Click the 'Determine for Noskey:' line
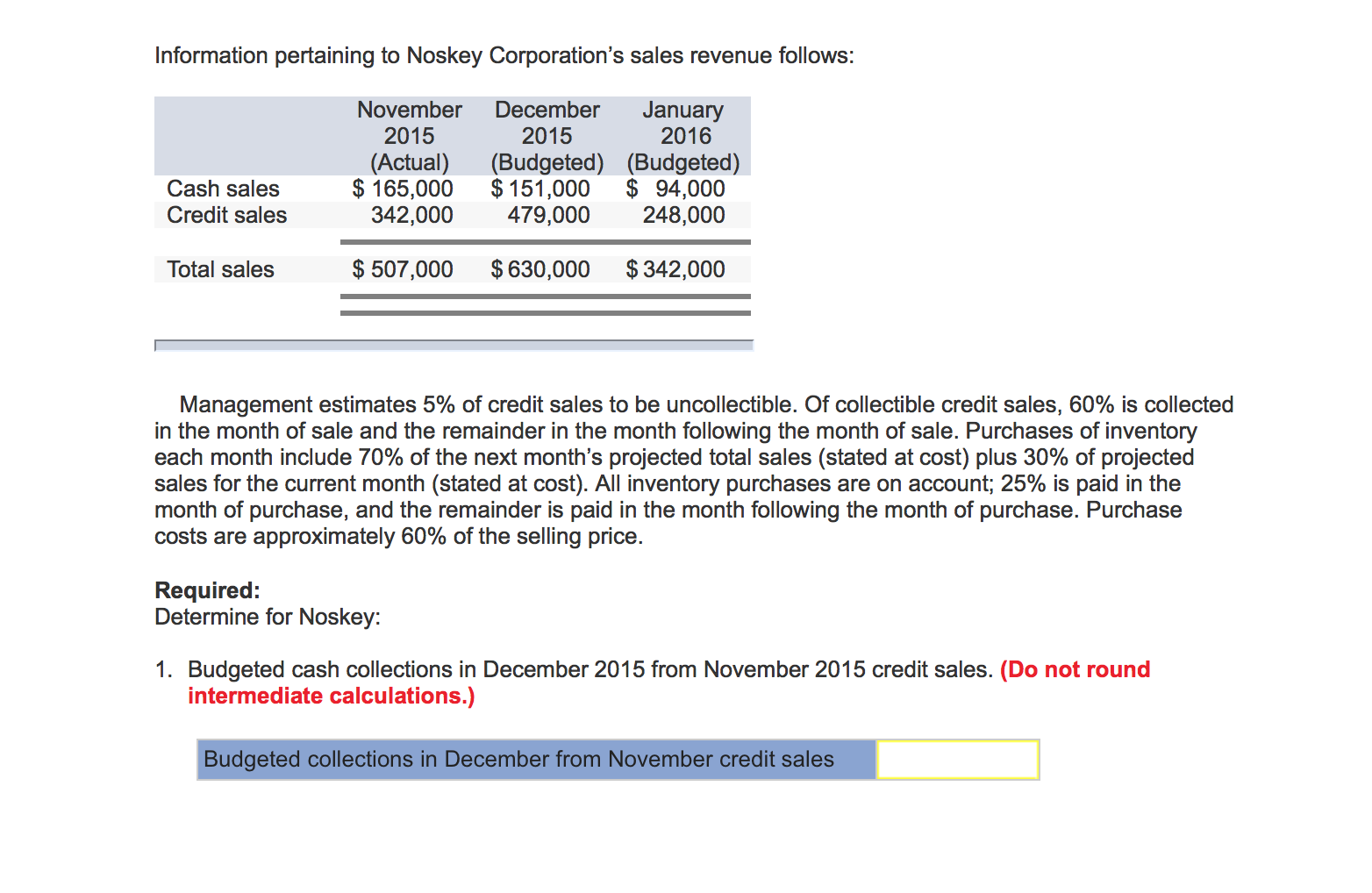1372x893 pixels. (x=268, y=617)
